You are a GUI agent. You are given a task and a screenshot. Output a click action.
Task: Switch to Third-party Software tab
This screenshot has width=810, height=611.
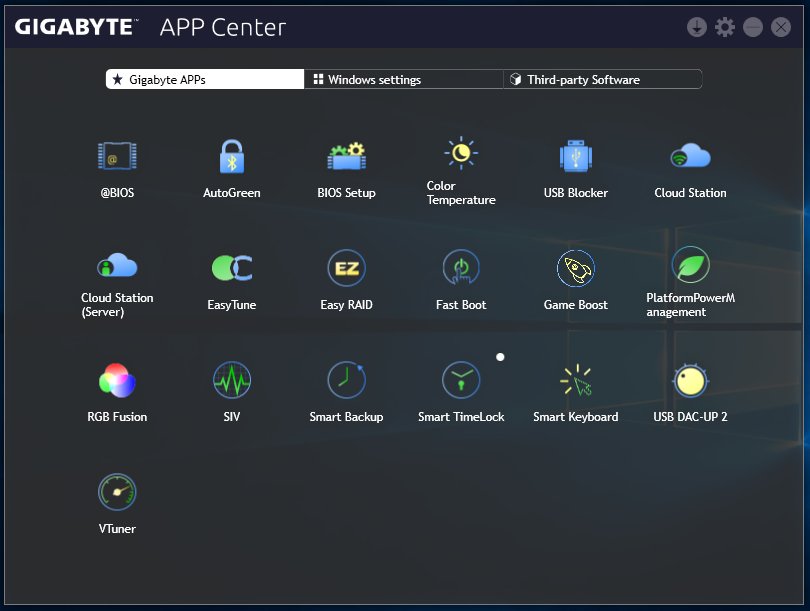click(x=602, y=79)
